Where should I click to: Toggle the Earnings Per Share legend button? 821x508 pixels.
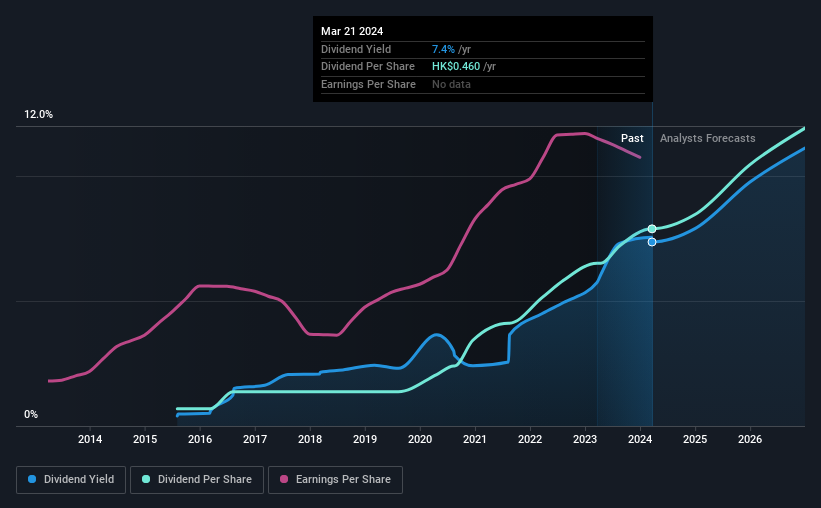[335, 480]
